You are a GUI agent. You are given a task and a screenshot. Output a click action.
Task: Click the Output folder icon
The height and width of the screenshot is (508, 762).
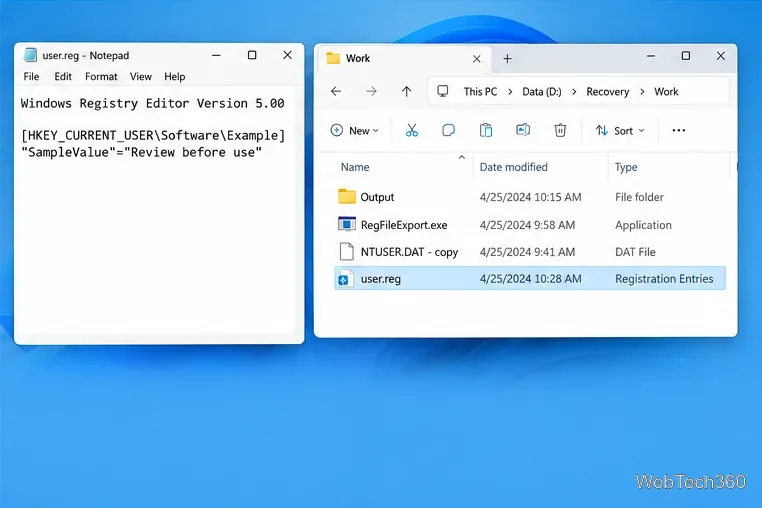[346, 196]
